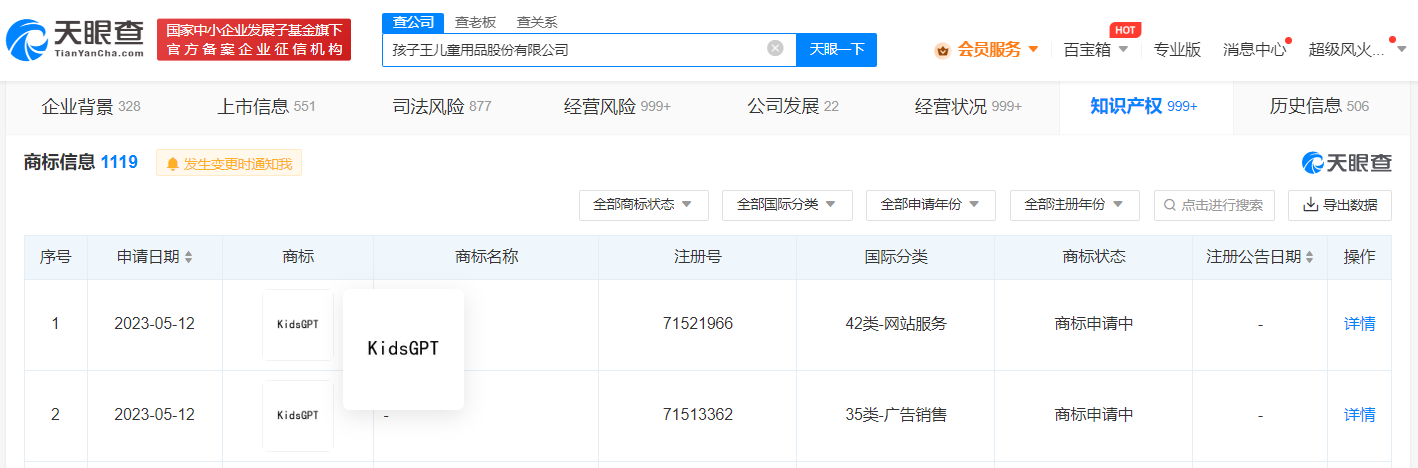Open the 知识产权 tab

point(1144,107)
